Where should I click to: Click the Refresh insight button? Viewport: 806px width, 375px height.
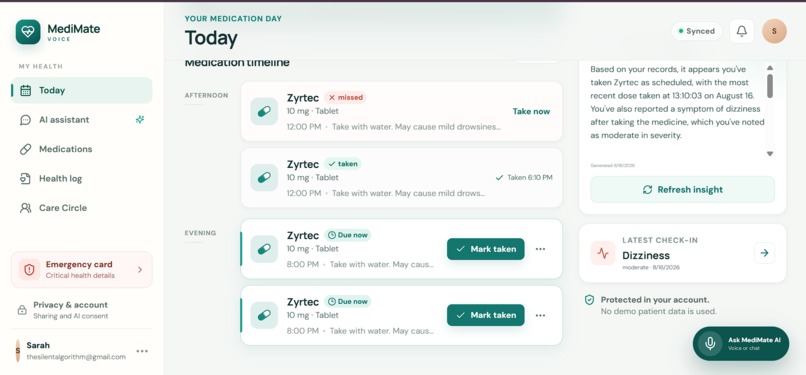(683, 190)
